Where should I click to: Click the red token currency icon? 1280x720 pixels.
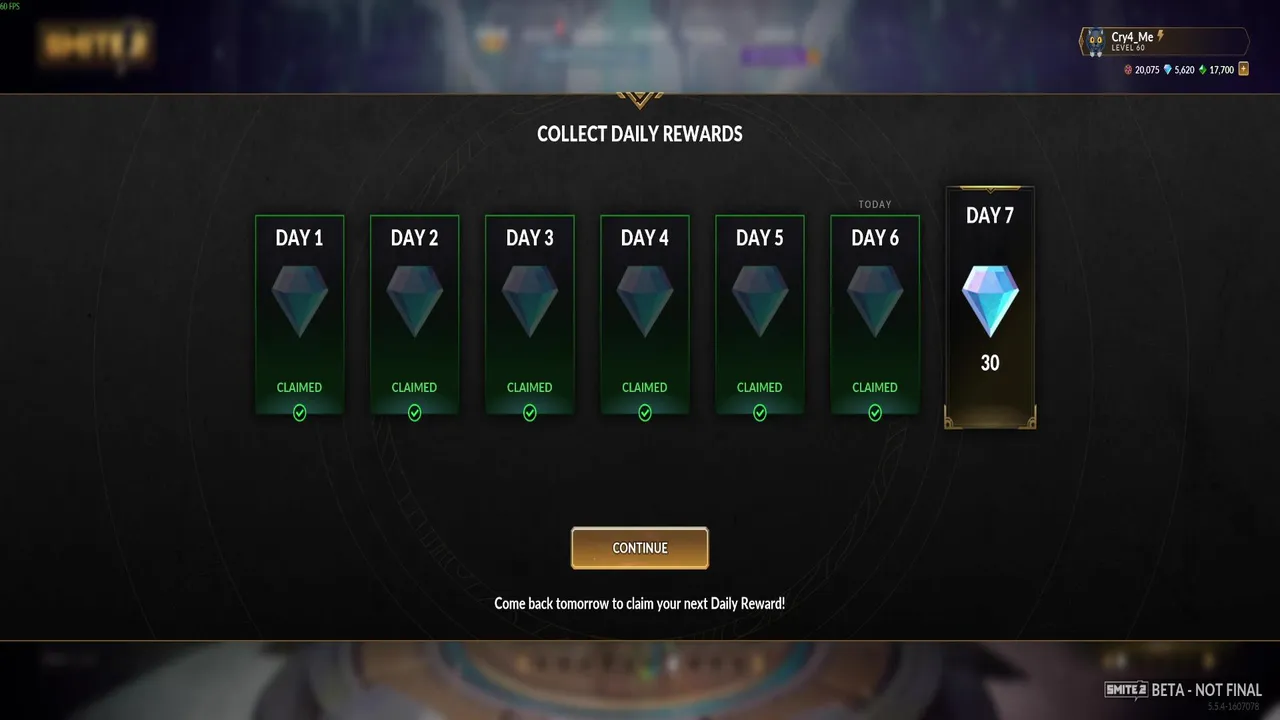(1128, 70)
